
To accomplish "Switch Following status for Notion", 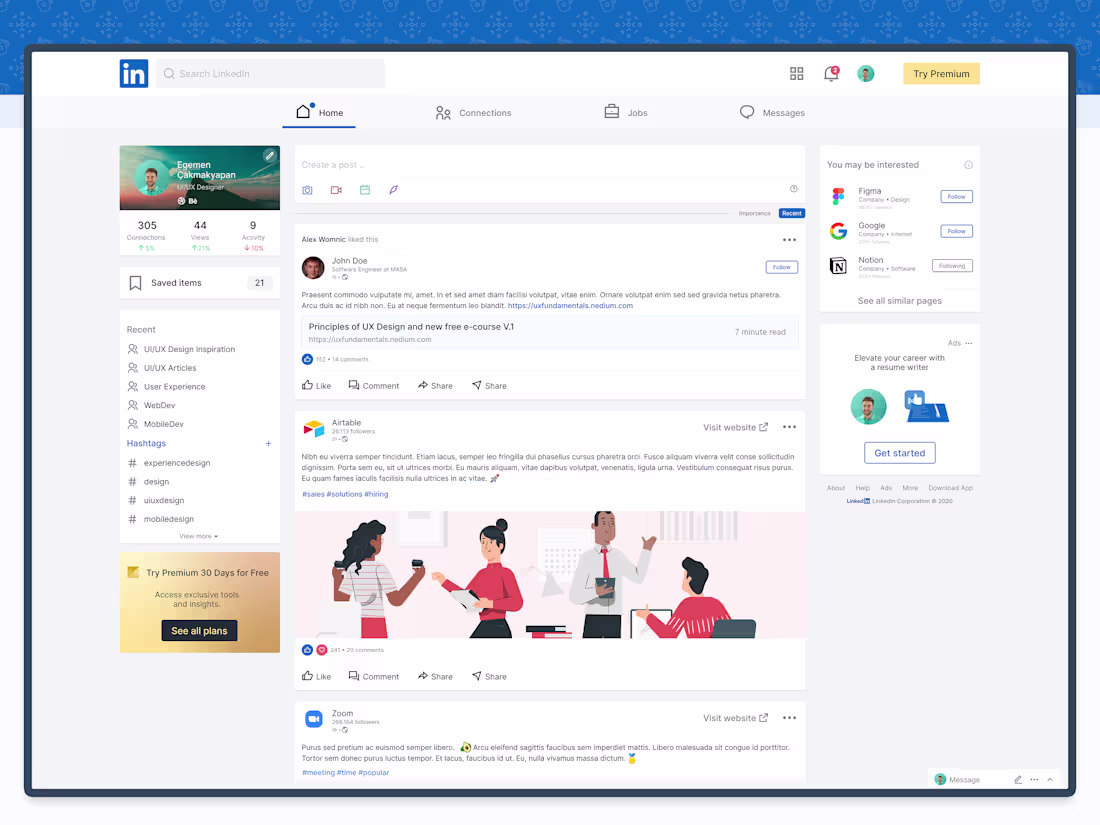I will click(x=952, y=265).
